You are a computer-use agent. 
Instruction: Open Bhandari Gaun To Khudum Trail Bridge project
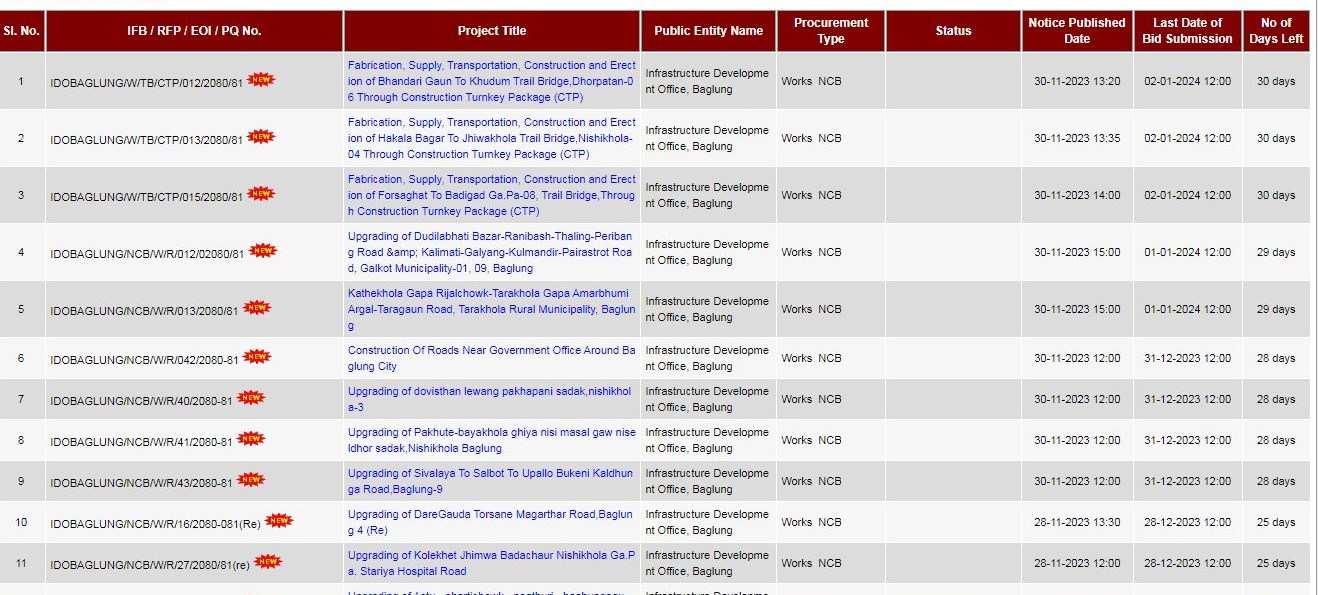point(491,81)
